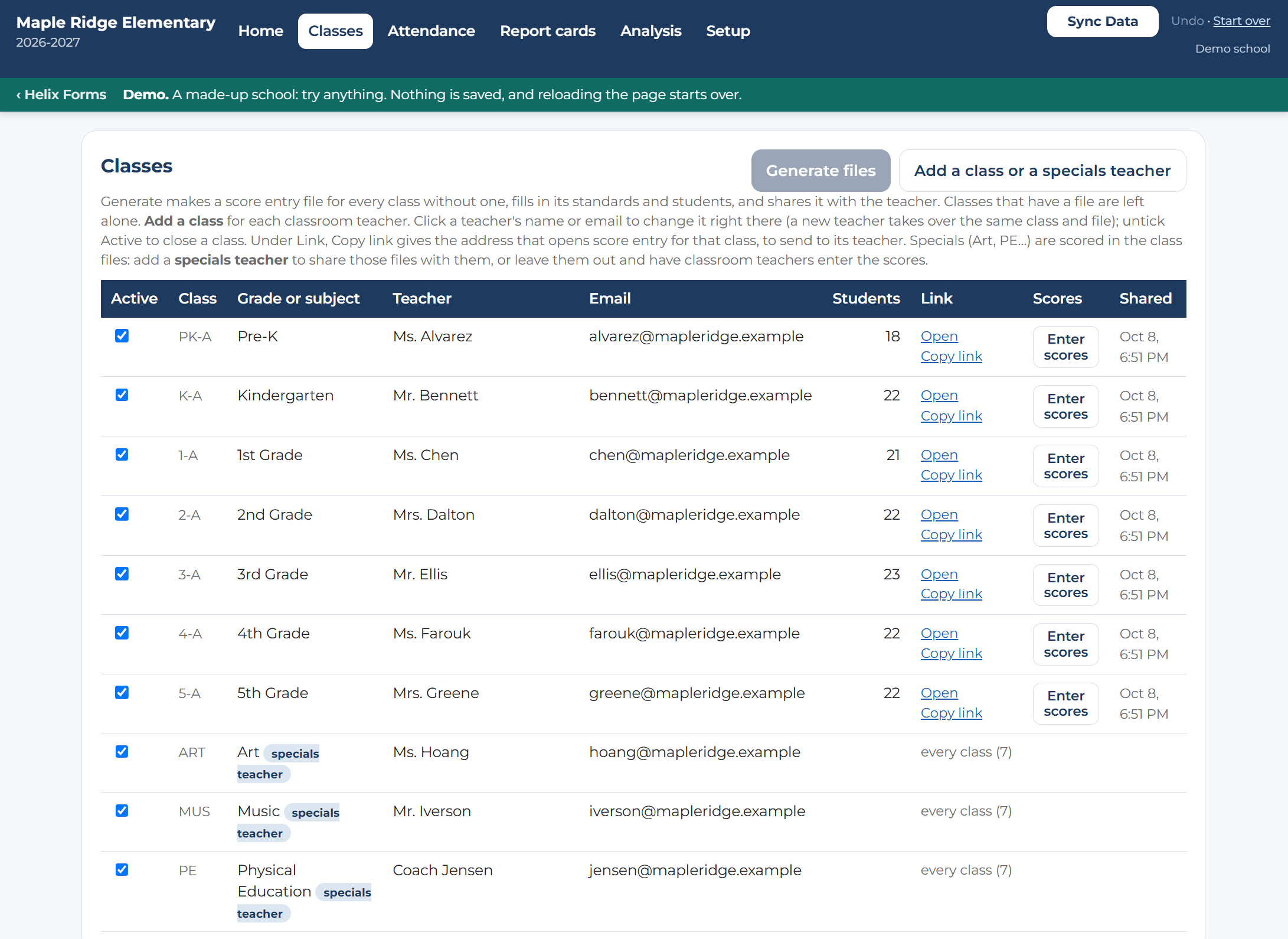
Task: Untick Active for the MUS row
Action: (122, 811)
